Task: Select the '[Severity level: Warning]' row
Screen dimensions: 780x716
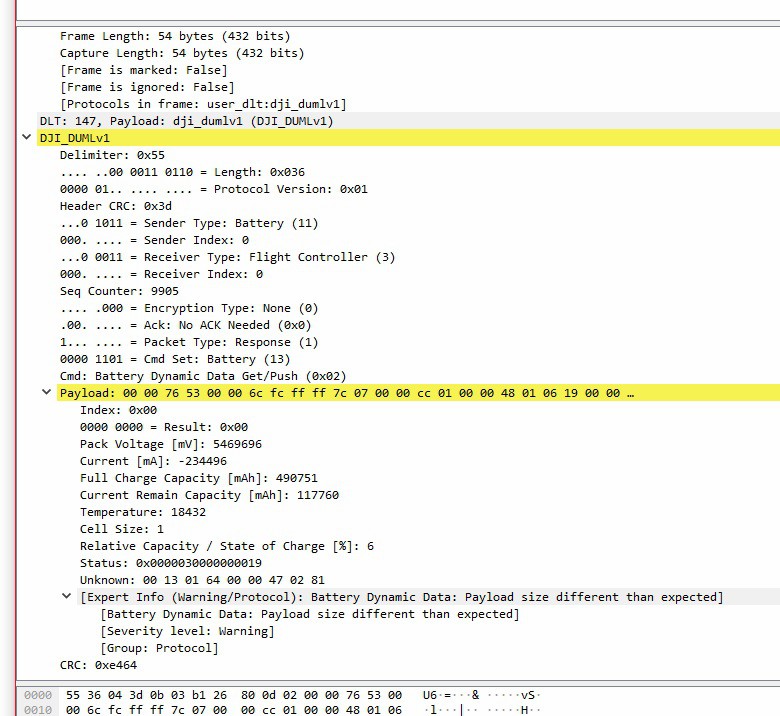Action: pos(187,631)
